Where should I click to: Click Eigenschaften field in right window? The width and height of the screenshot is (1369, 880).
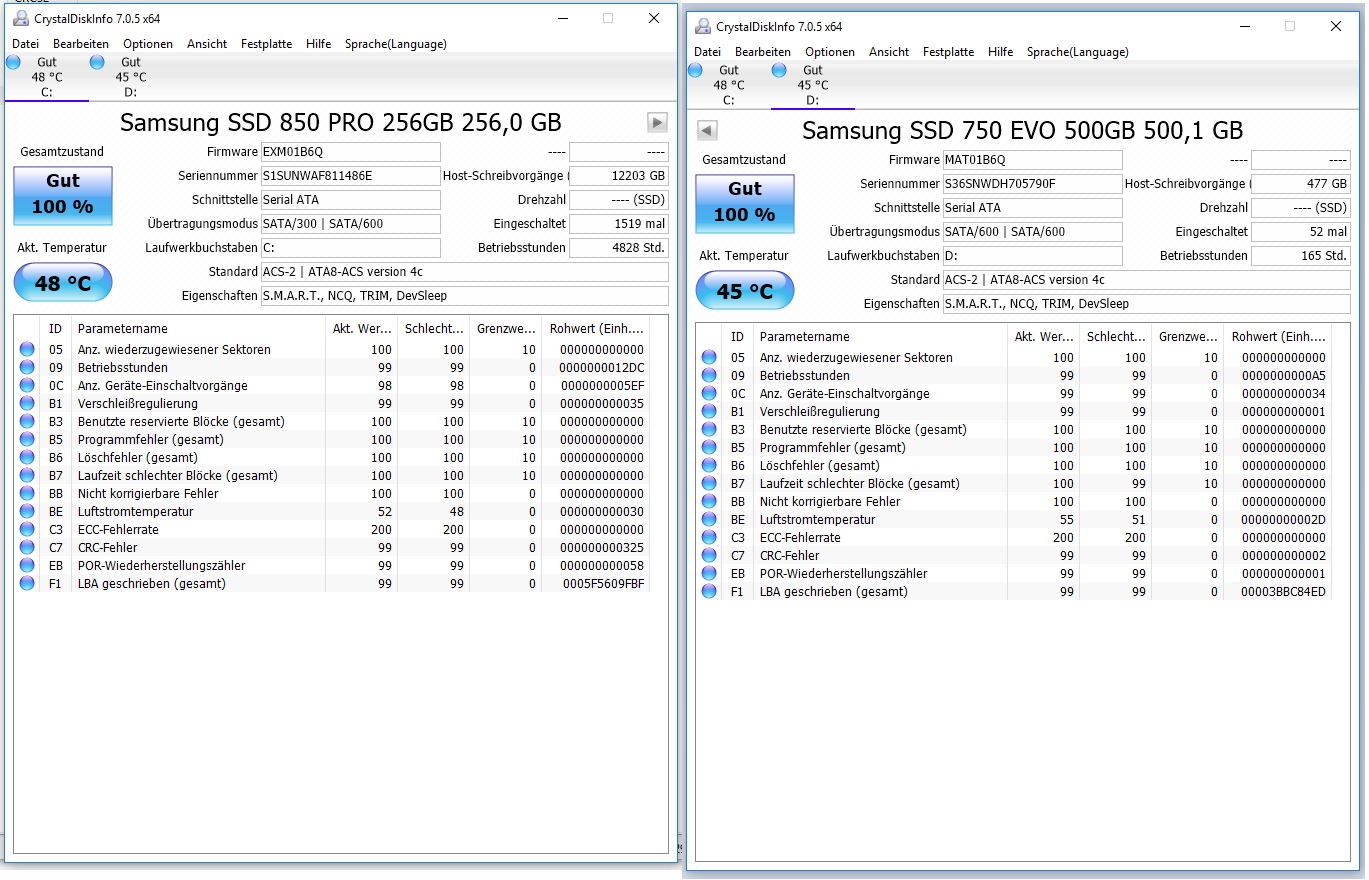tap(1146, 304)
